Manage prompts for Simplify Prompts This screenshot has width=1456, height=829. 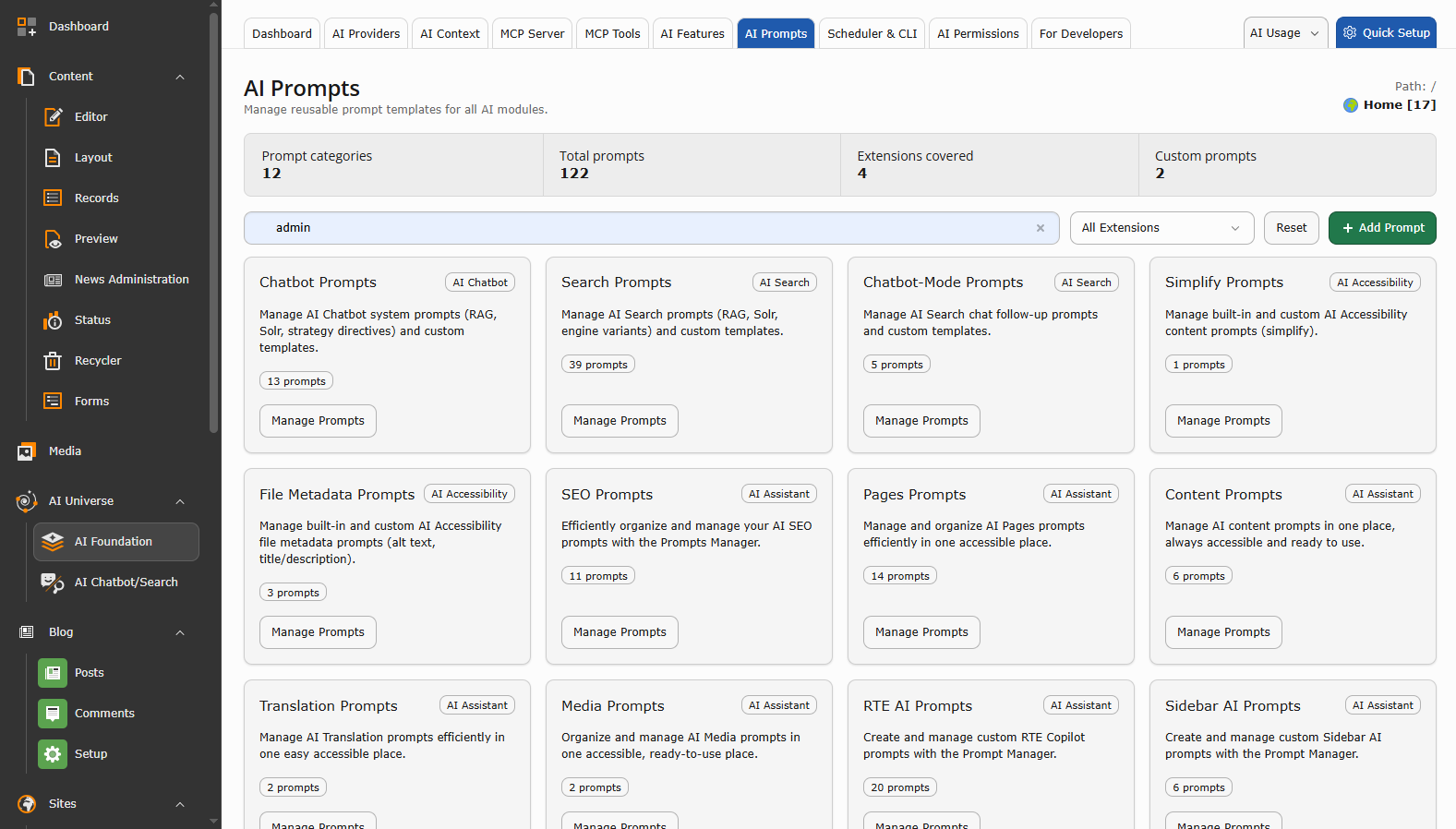pyautogui.click(x=1223, y=421)
